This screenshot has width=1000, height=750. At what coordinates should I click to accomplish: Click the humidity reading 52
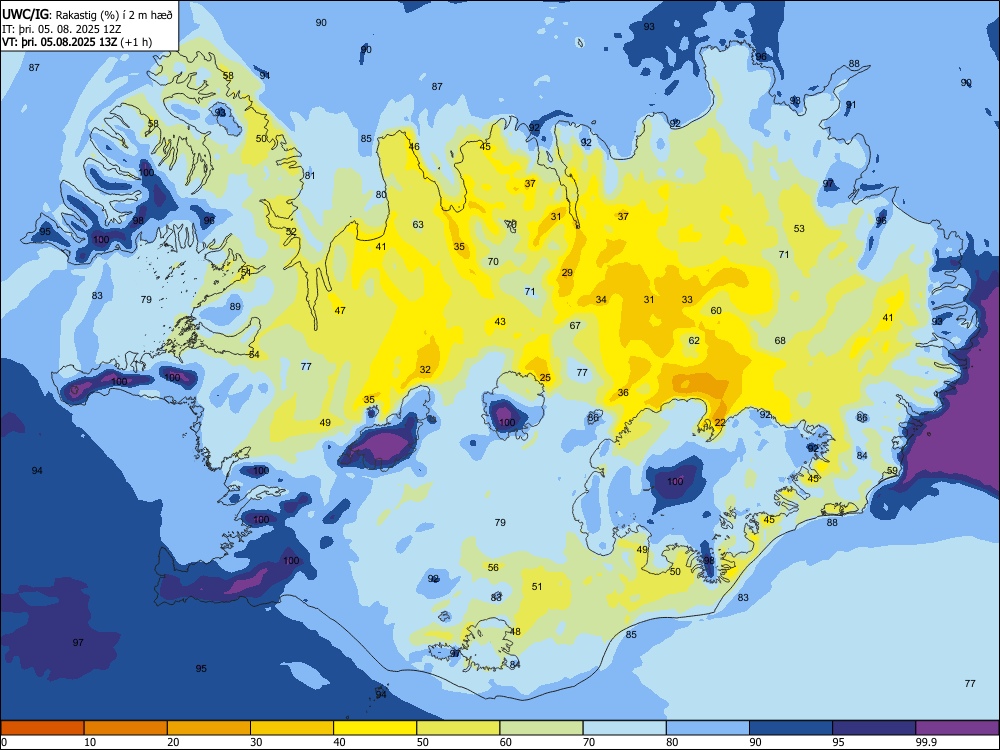(x=291, y=232)
